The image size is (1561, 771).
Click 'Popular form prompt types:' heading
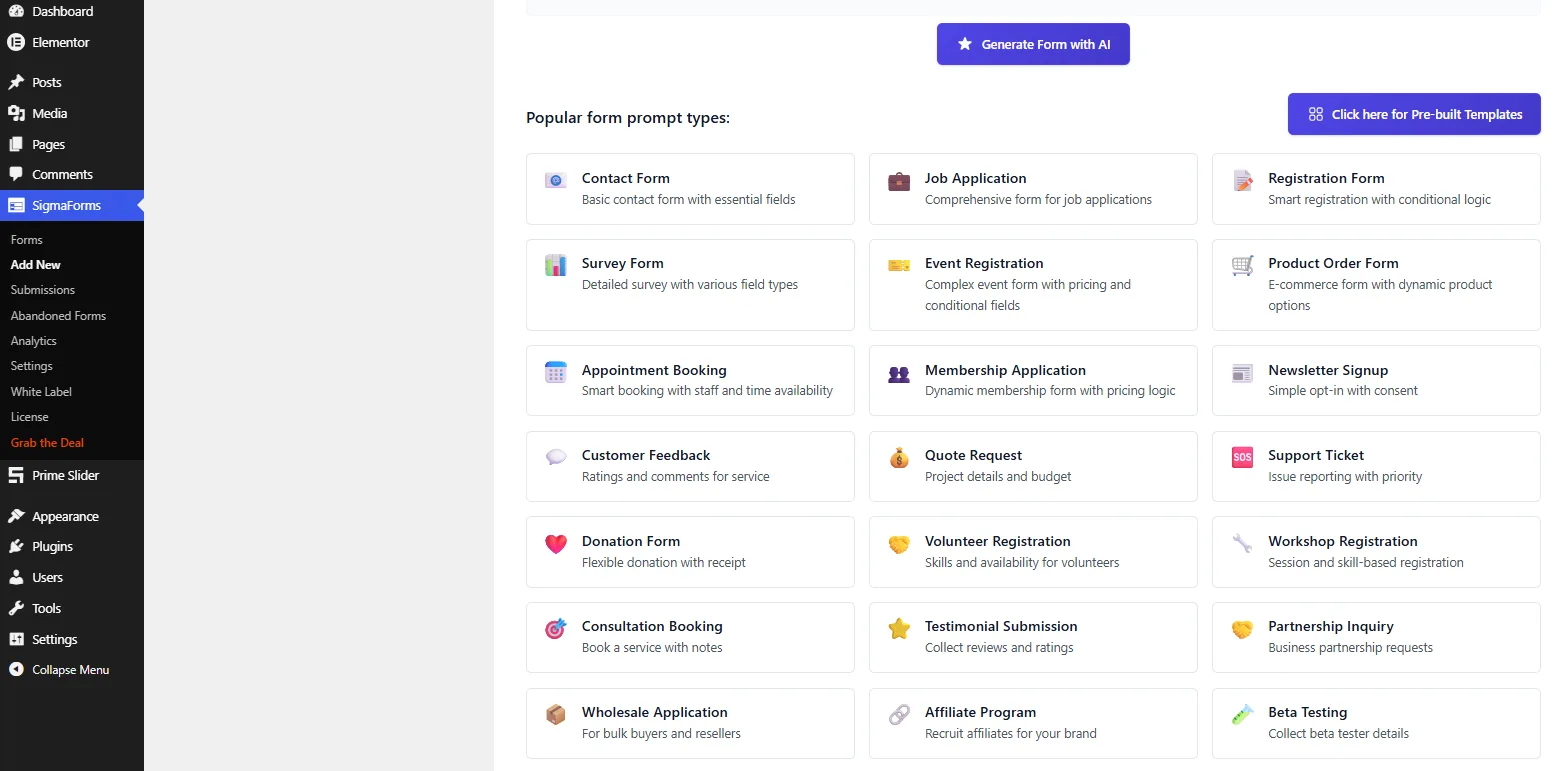627,118
